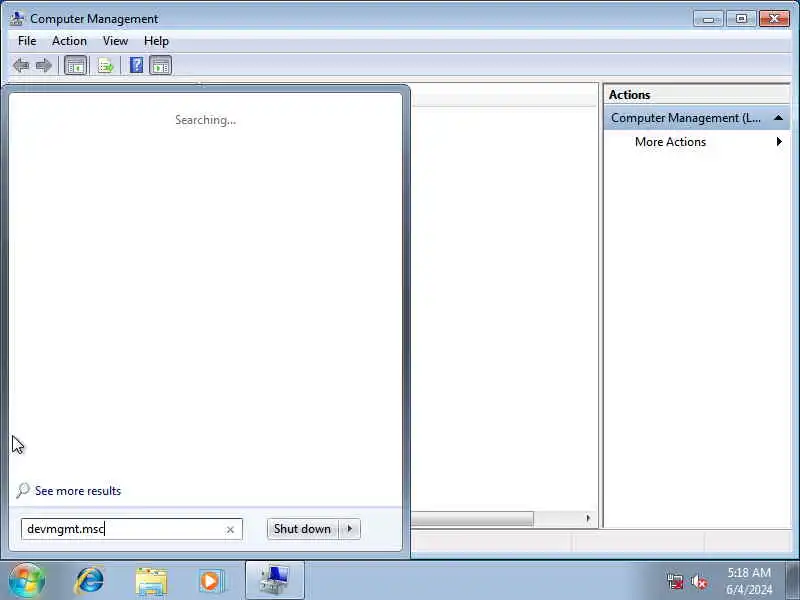The height and width of the screenshot is (600, 800).
Task: Open the File menu
Action: coord(27,41)
